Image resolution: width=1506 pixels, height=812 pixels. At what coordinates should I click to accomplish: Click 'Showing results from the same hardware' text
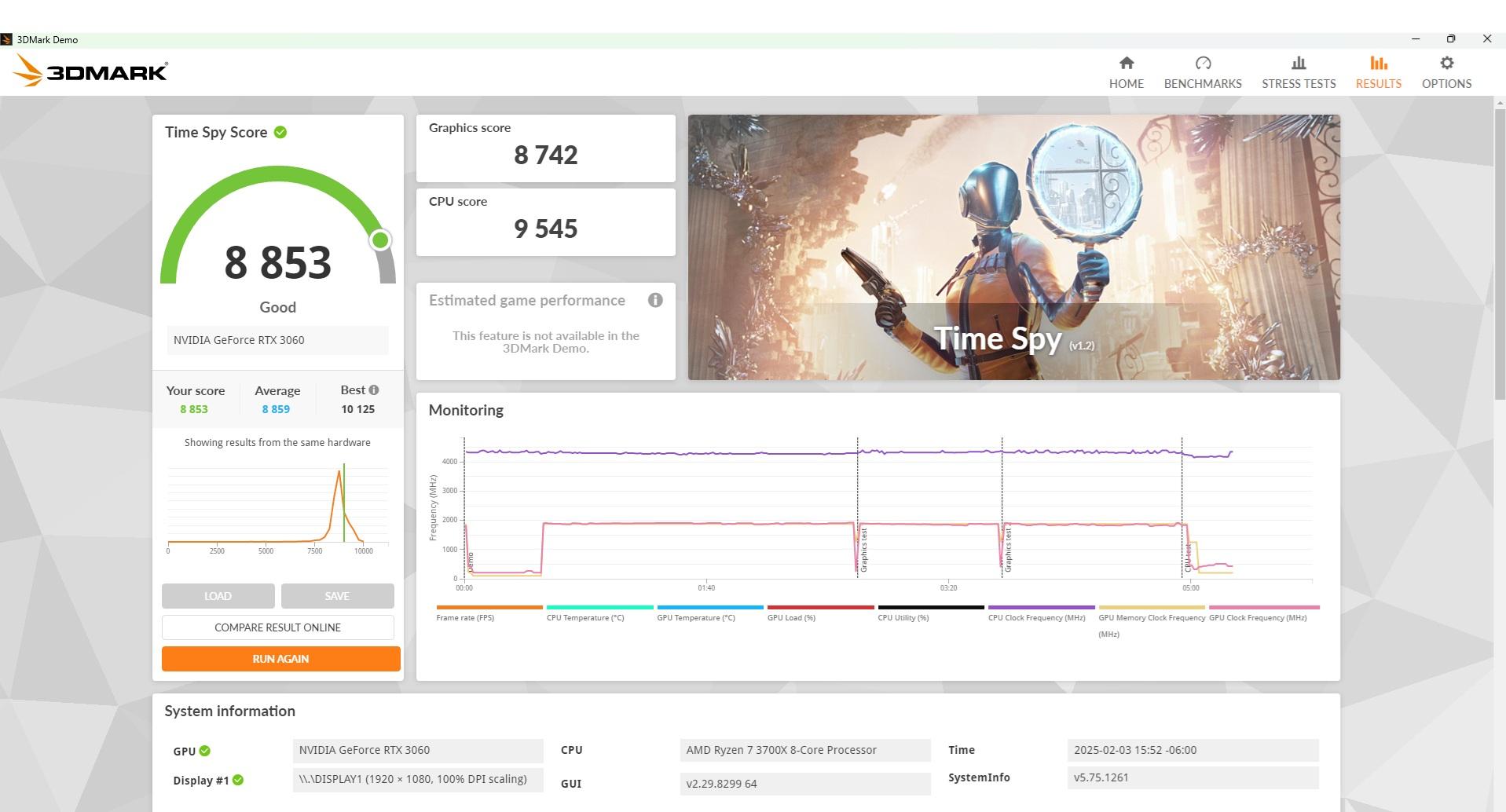click(x=277, y=442)
